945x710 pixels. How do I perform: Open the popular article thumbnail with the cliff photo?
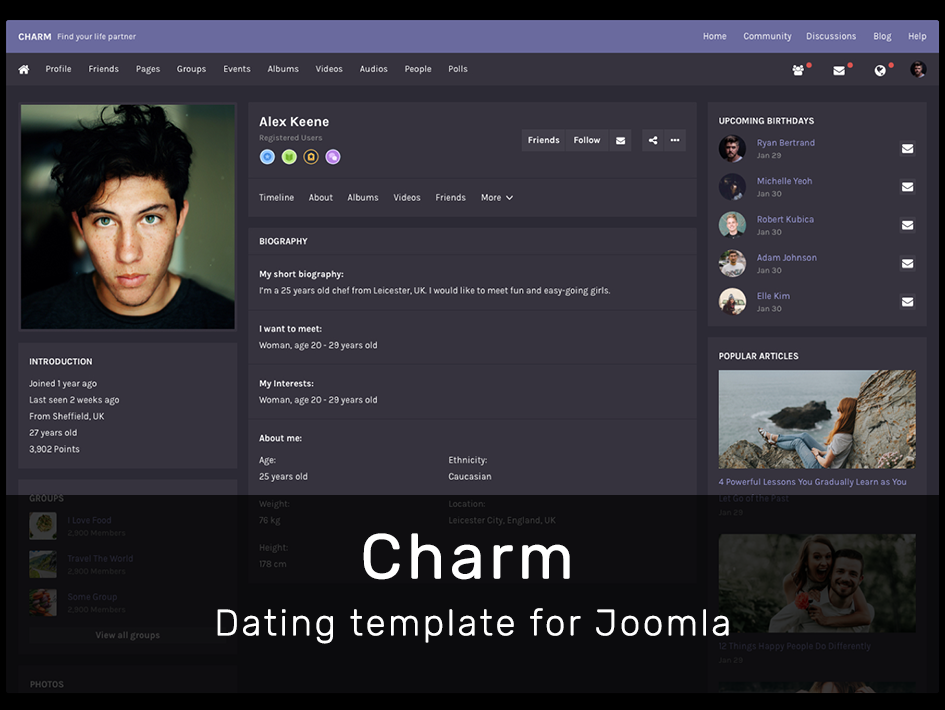click(x=817, y=419)
